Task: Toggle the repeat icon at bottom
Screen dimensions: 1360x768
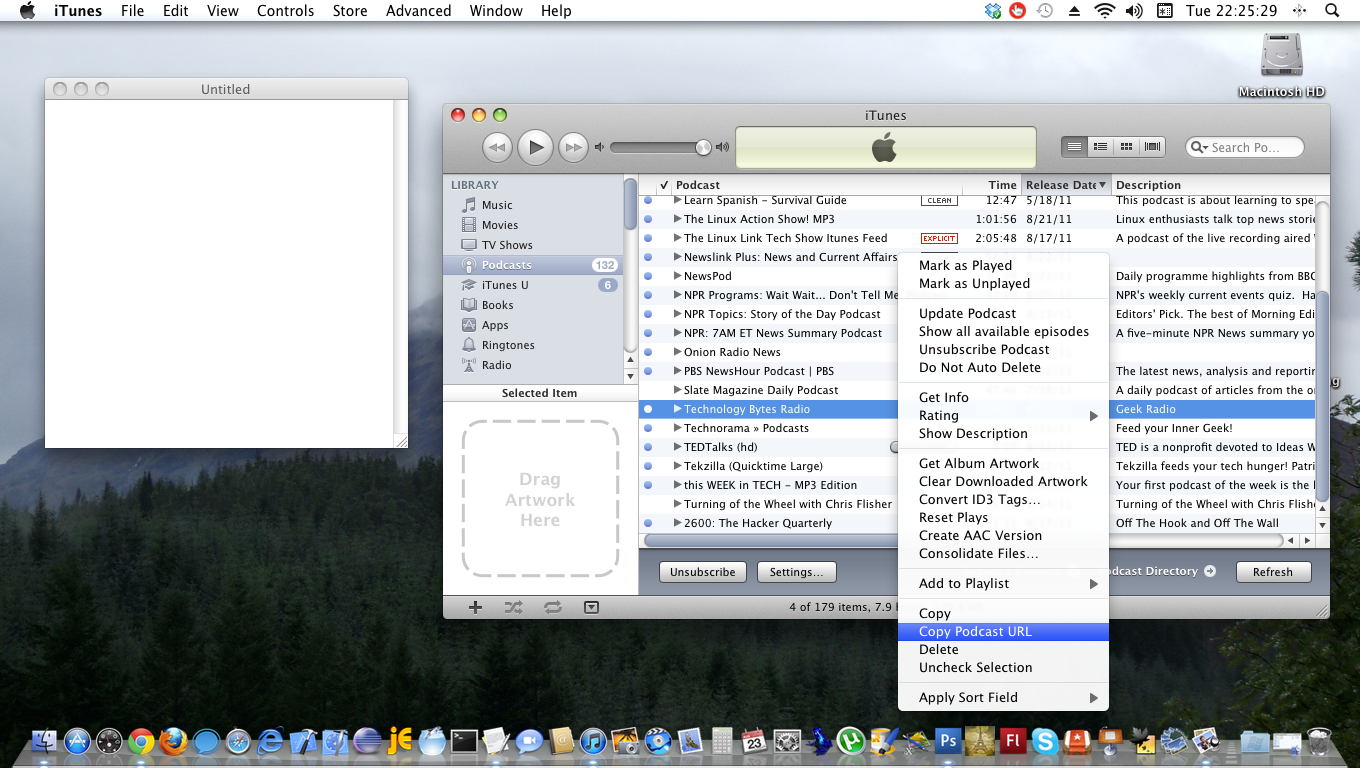Action: (552, 607)
